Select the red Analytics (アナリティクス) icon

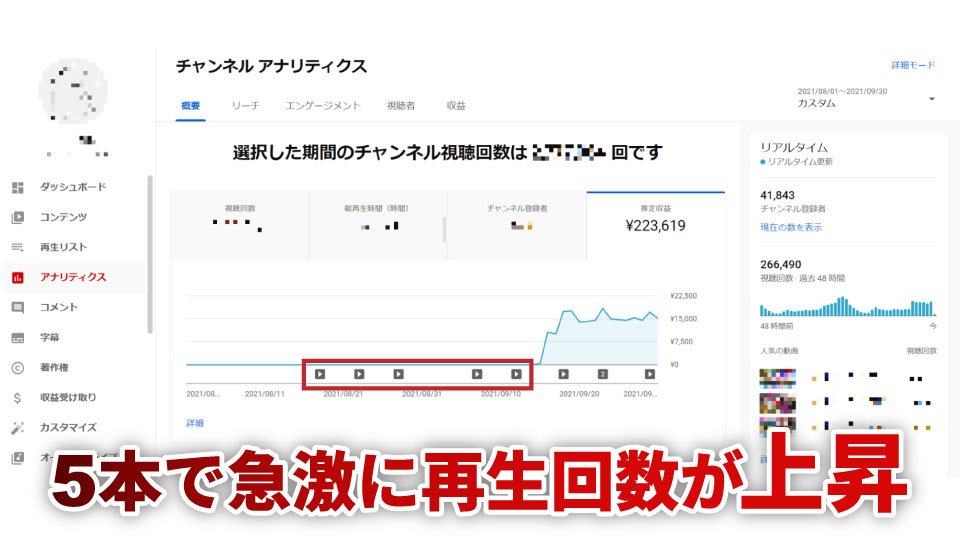click(x=17, y=277)
